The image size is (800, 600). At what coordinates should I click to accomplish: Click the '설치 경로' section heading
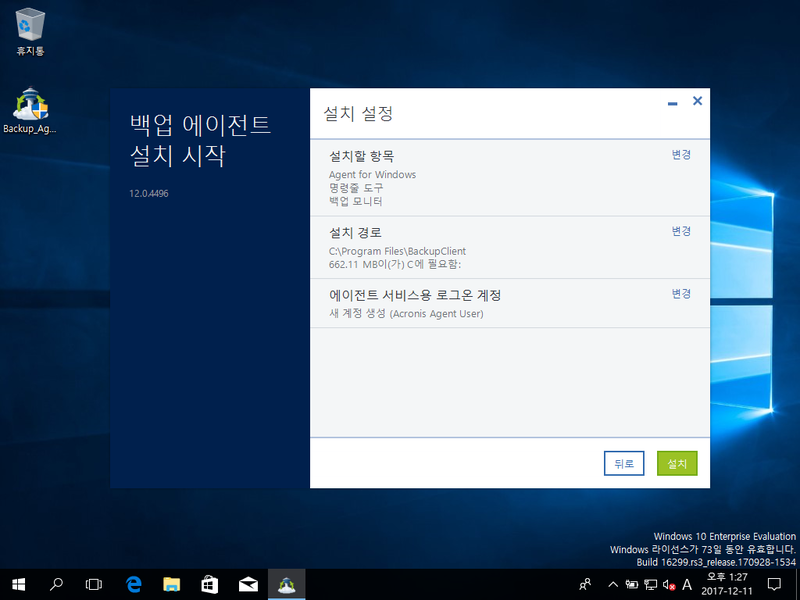click(x=356, y=233)
